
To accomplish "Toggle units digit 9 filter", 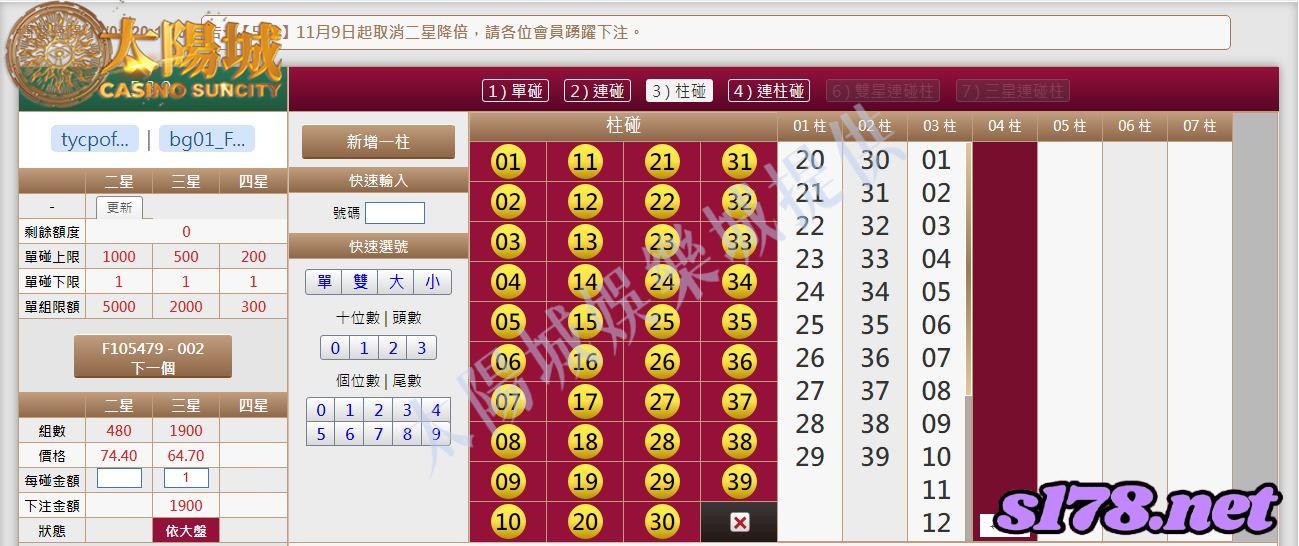I will (436, 434).
